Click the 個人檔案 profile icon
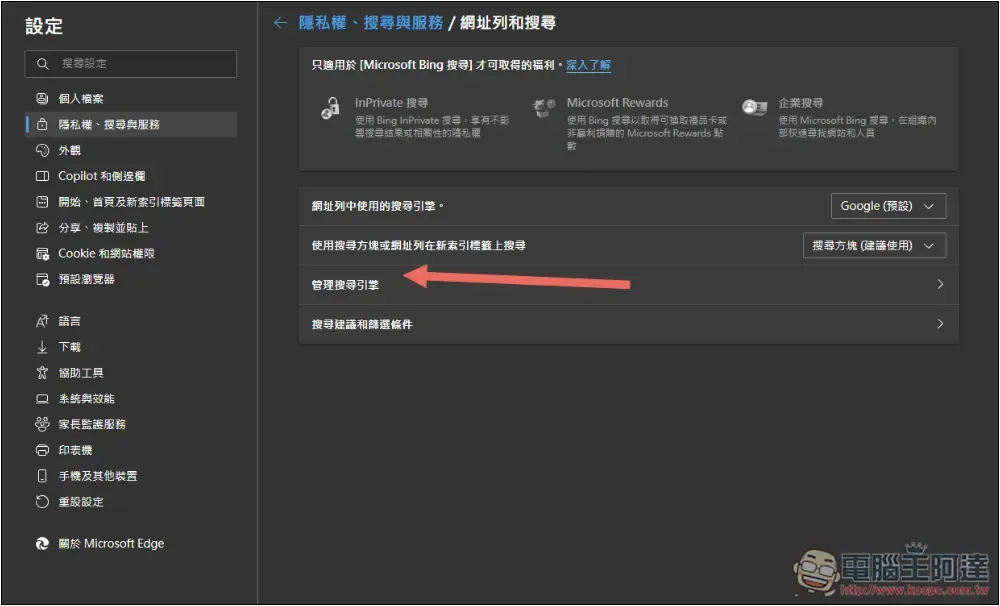Viewport: 1000px width, 606px height. [x=42, y=99]
